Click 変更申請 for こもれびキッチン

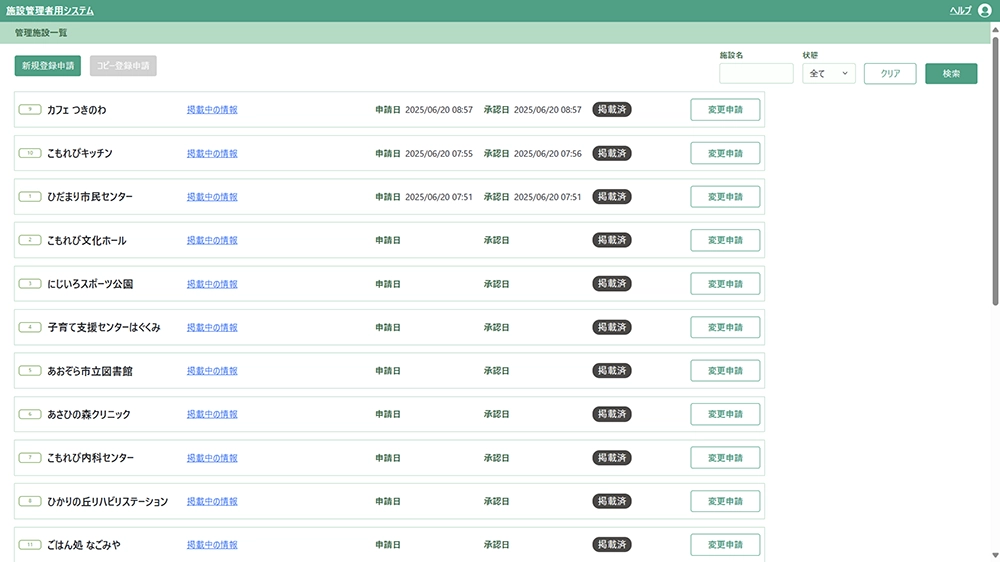tap(725, 153)
